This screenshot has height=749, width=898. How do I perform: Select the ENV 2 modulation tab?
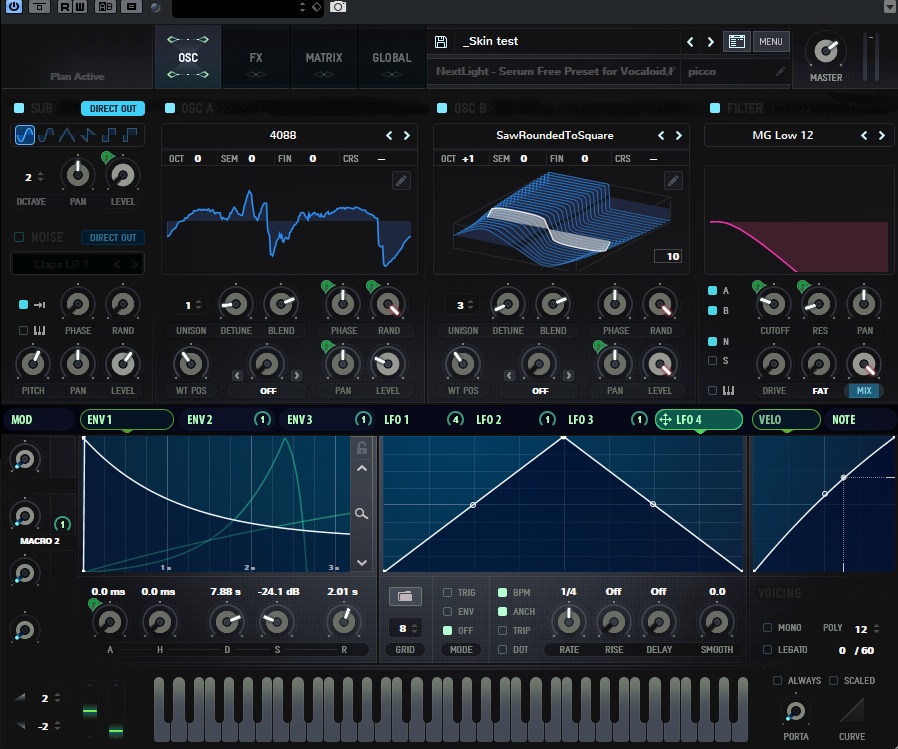[x=198, y=420]
